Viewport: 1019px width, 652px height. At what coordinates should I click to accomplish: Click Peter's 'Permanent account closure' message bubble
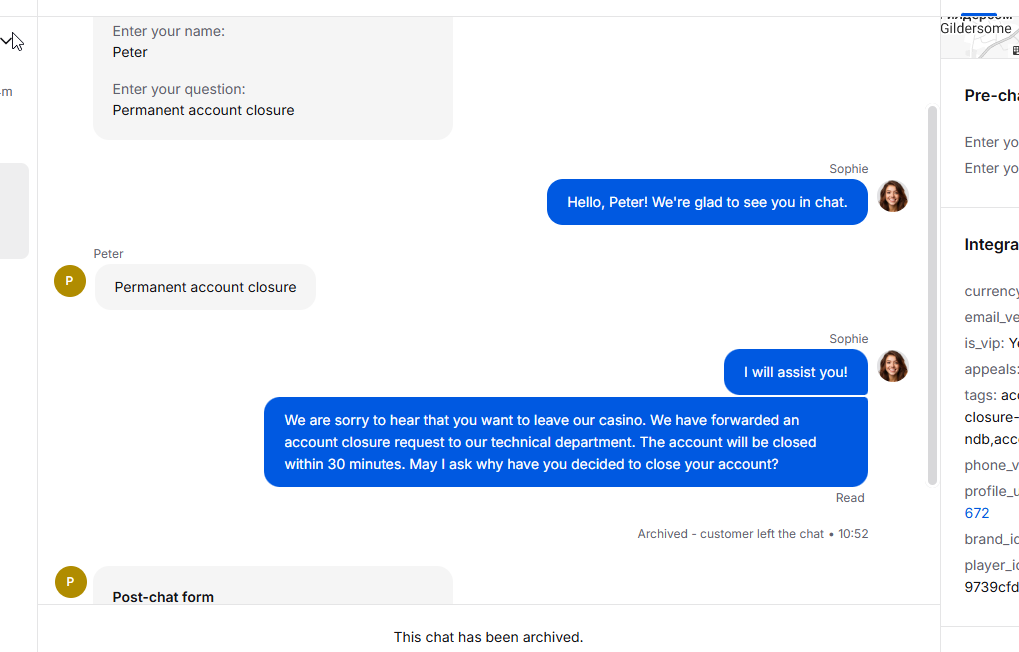click(205, 287)
